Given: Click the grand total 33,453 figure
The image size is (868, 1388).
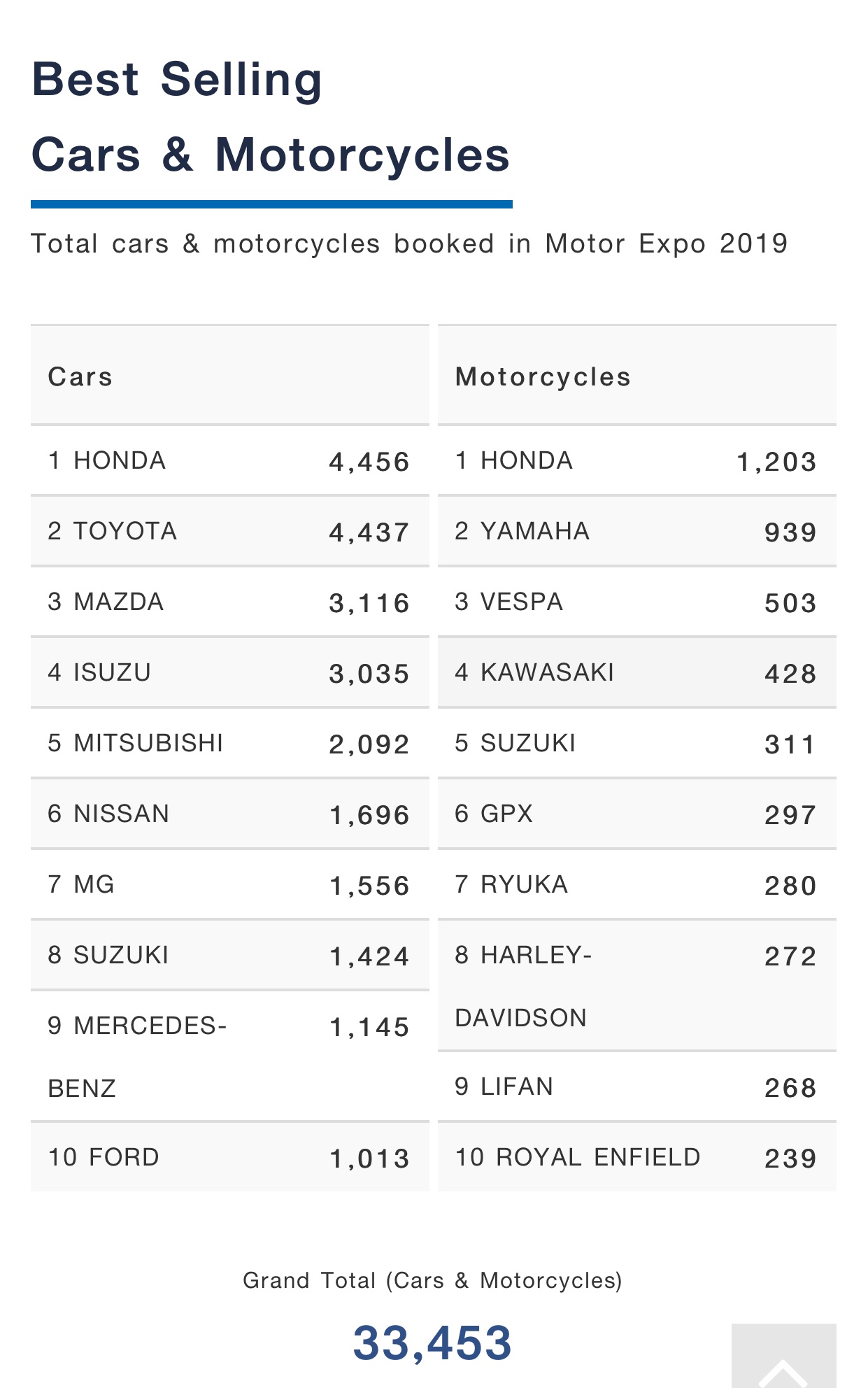Looking at the screenshot, I should click(432, 1343).
